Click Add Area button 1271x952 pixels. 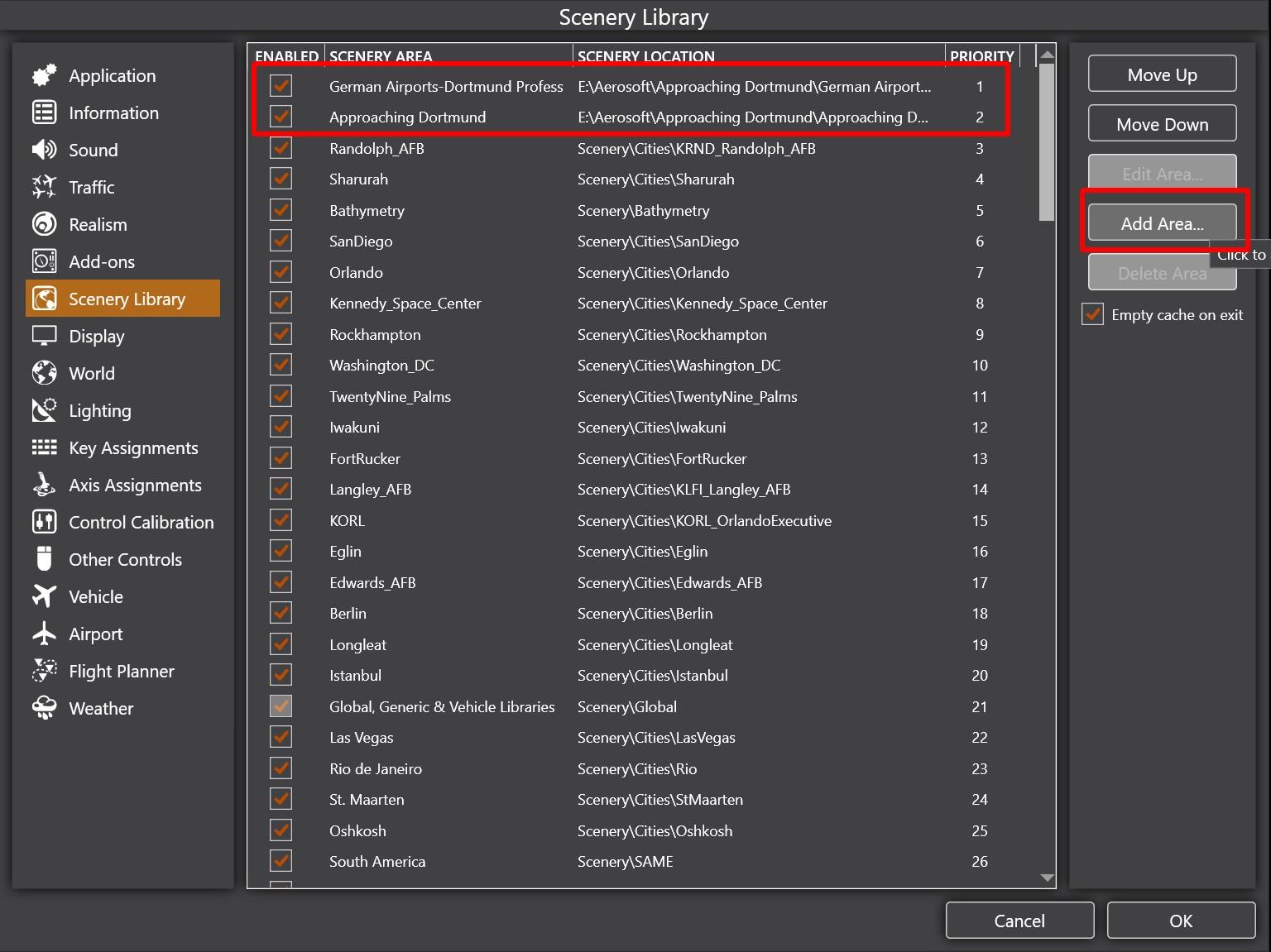pyautogui.click(x=1162, y=223)
